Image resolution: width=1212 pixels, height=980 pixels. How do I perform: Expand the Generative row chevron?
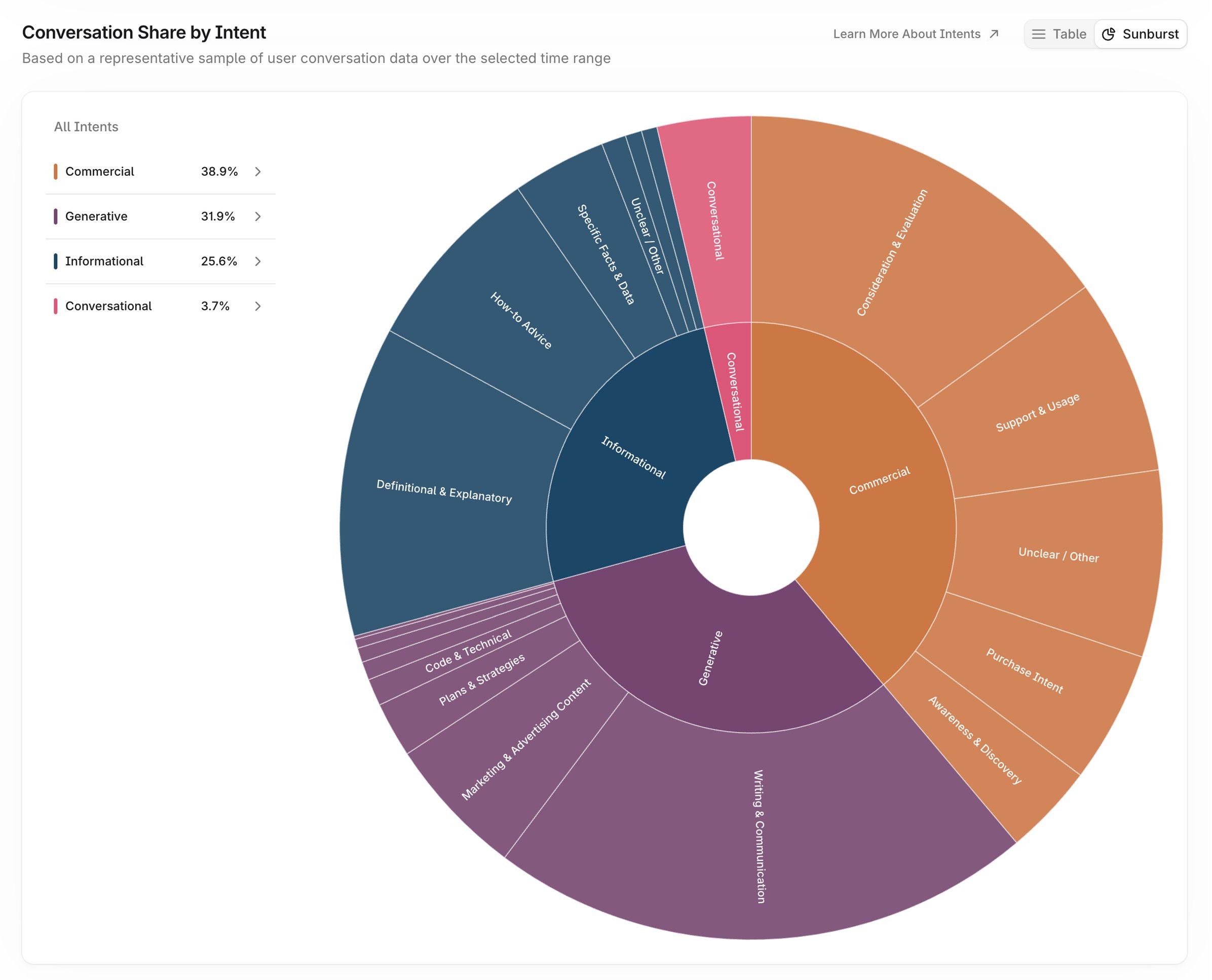coord(257,216)
